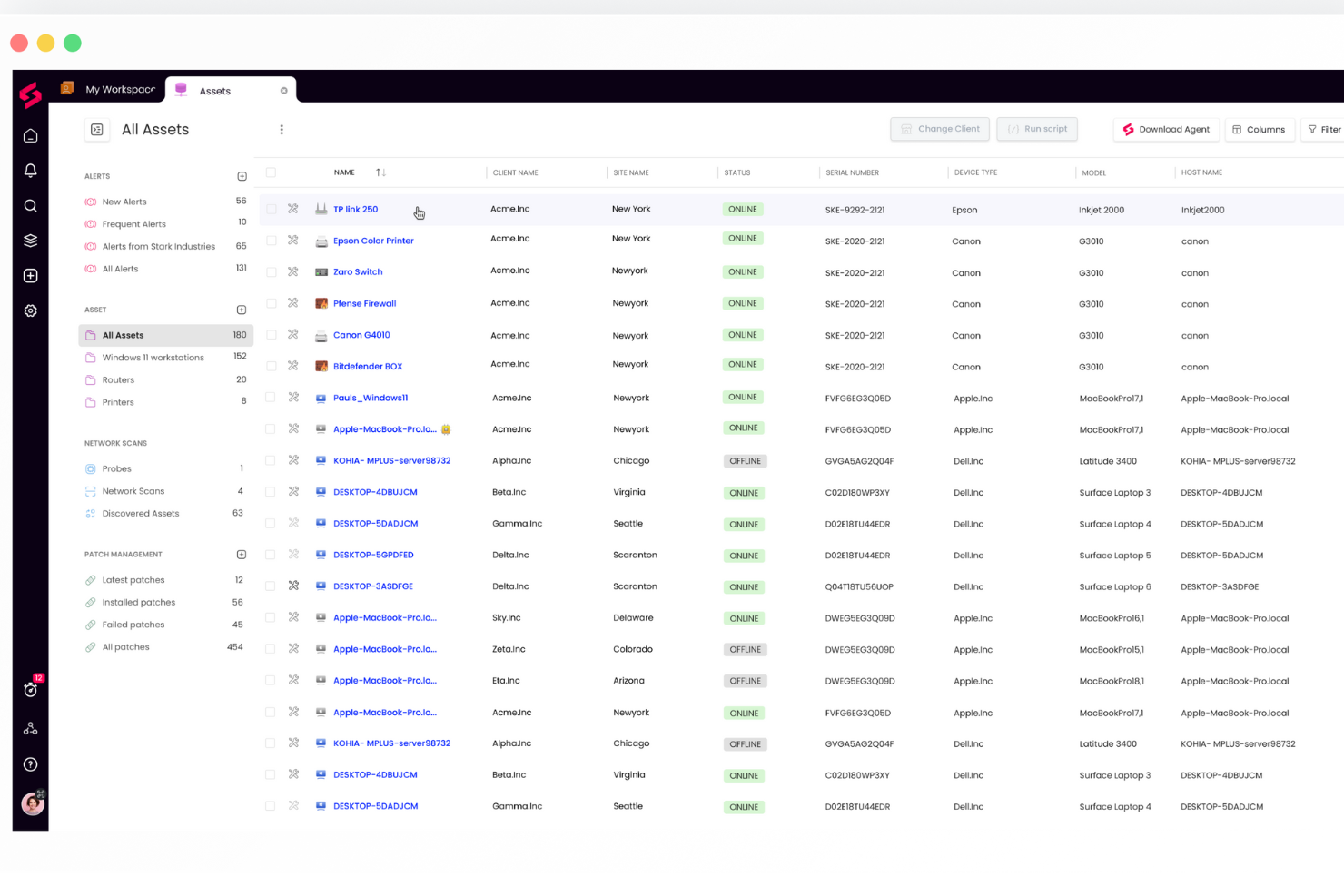The width and height of the screenshot is (1344, 896).
Task: Click the maintenance tools icon on TP link 250 row
Action: click(x=292, y=208)
